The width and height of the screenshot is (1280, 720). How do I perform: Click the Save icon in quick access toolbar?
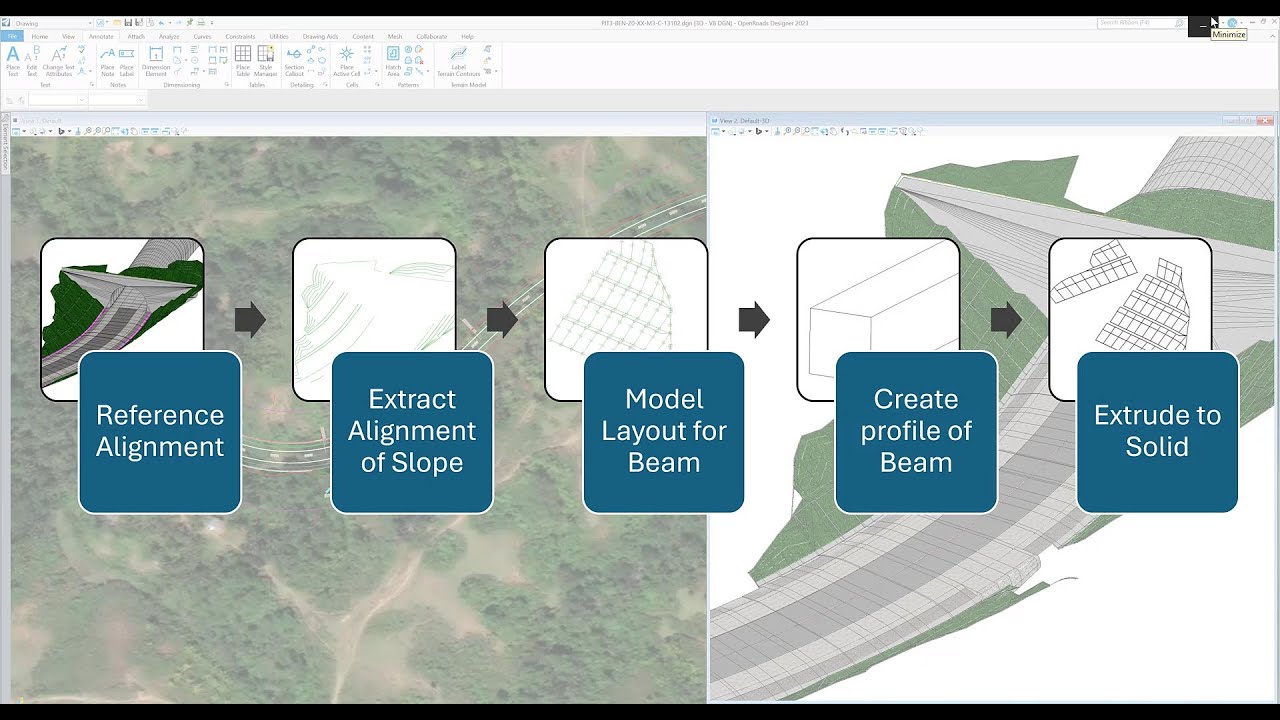[128, 22]
